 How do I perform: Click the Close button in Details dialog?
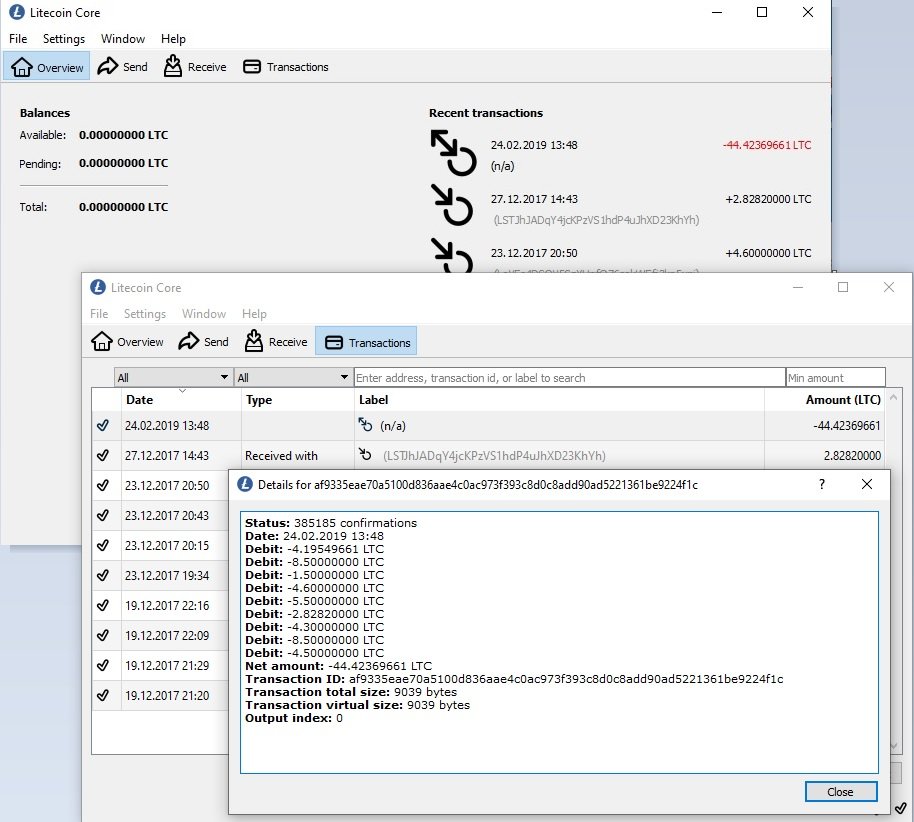pyautogui.click(x=841, y=792)
